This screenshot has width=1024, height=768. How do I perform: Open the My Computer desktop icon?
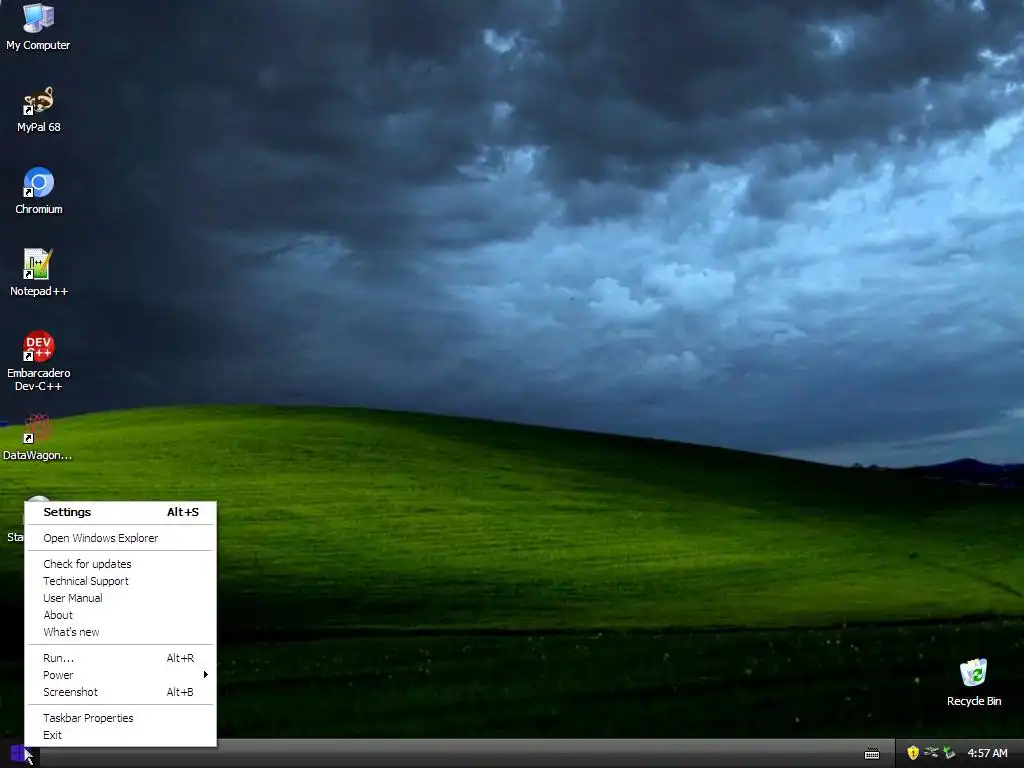[x=38, y=27]
